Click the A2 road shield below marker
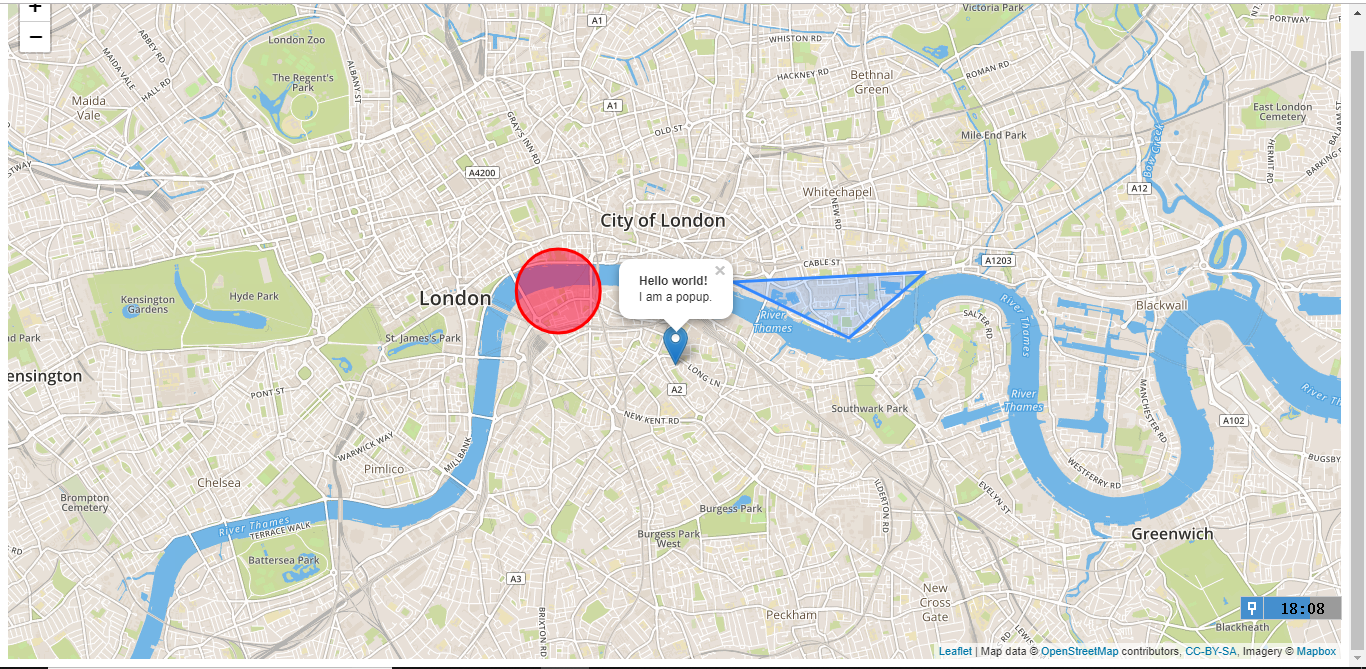 point(677,389)
